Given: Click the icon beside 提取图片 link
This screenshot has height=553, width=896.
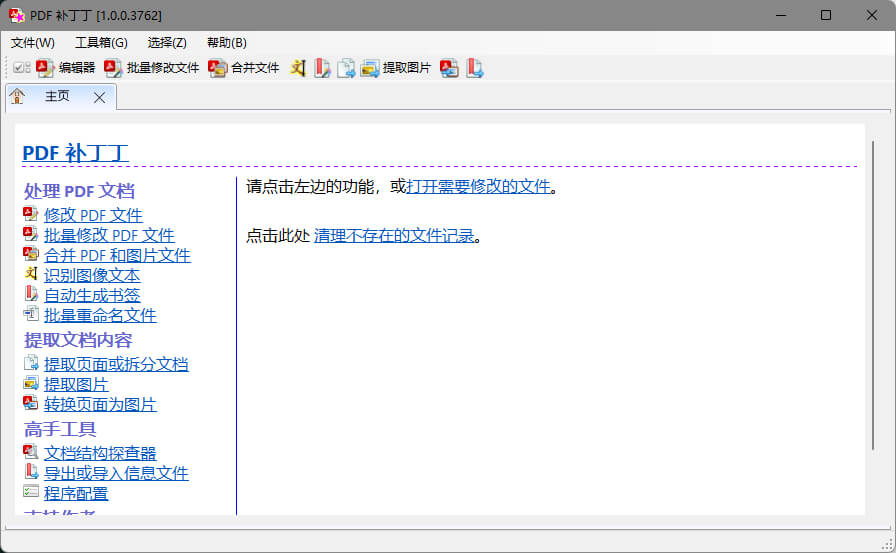Looking at the screenshot, I should click(31, 383).
